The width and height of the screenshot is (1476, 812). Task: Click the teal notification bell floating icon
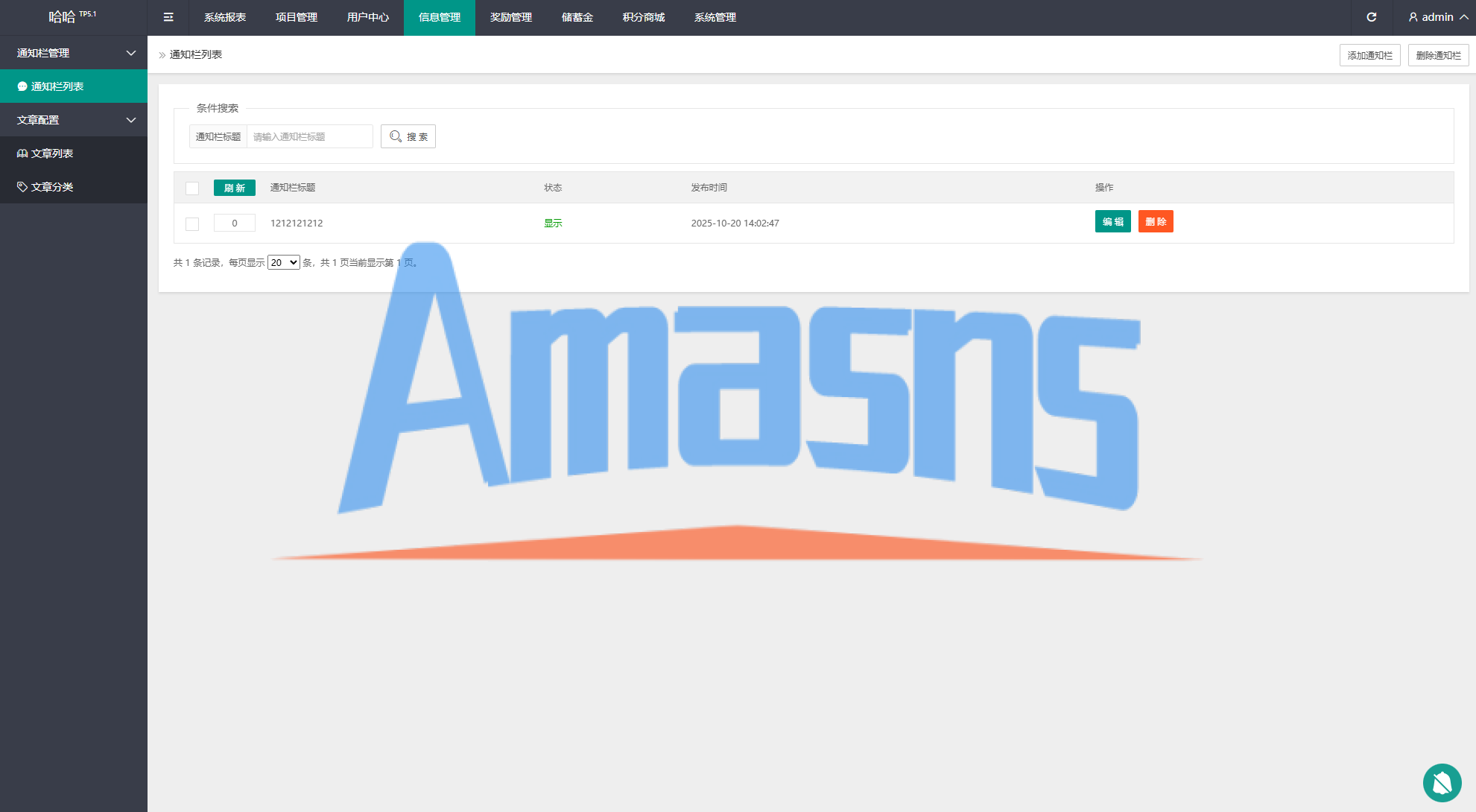1442,783
